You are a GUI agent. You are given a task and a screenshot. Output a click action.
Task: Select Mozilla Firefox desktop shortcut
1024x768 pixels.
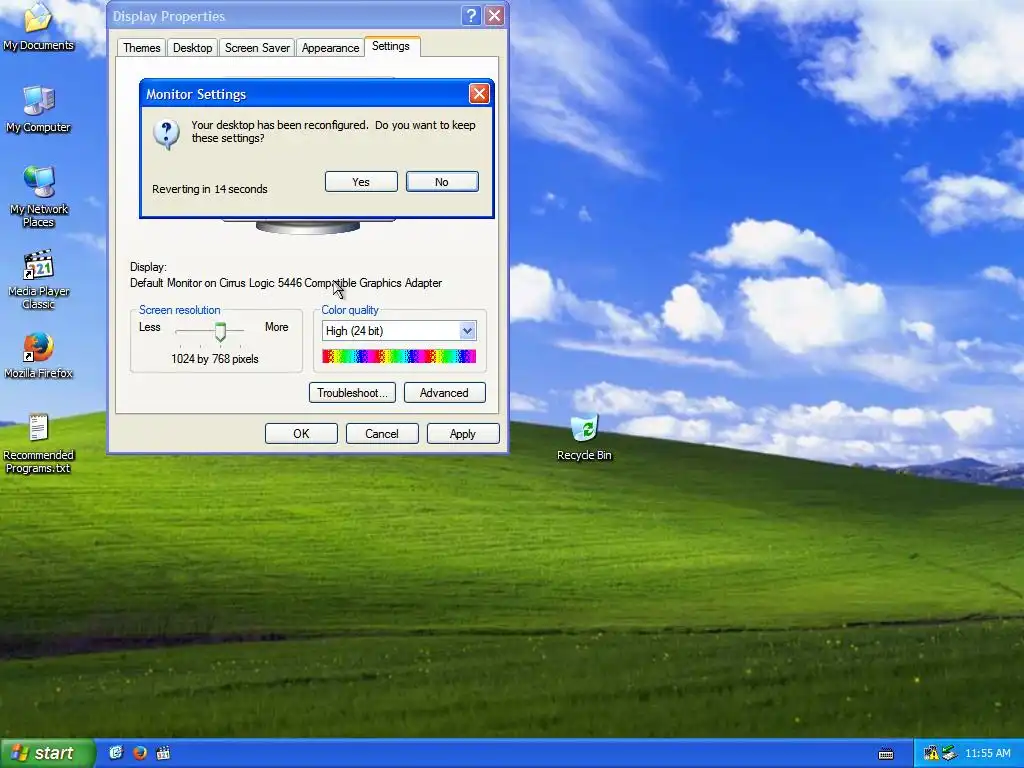pos(38,355)
